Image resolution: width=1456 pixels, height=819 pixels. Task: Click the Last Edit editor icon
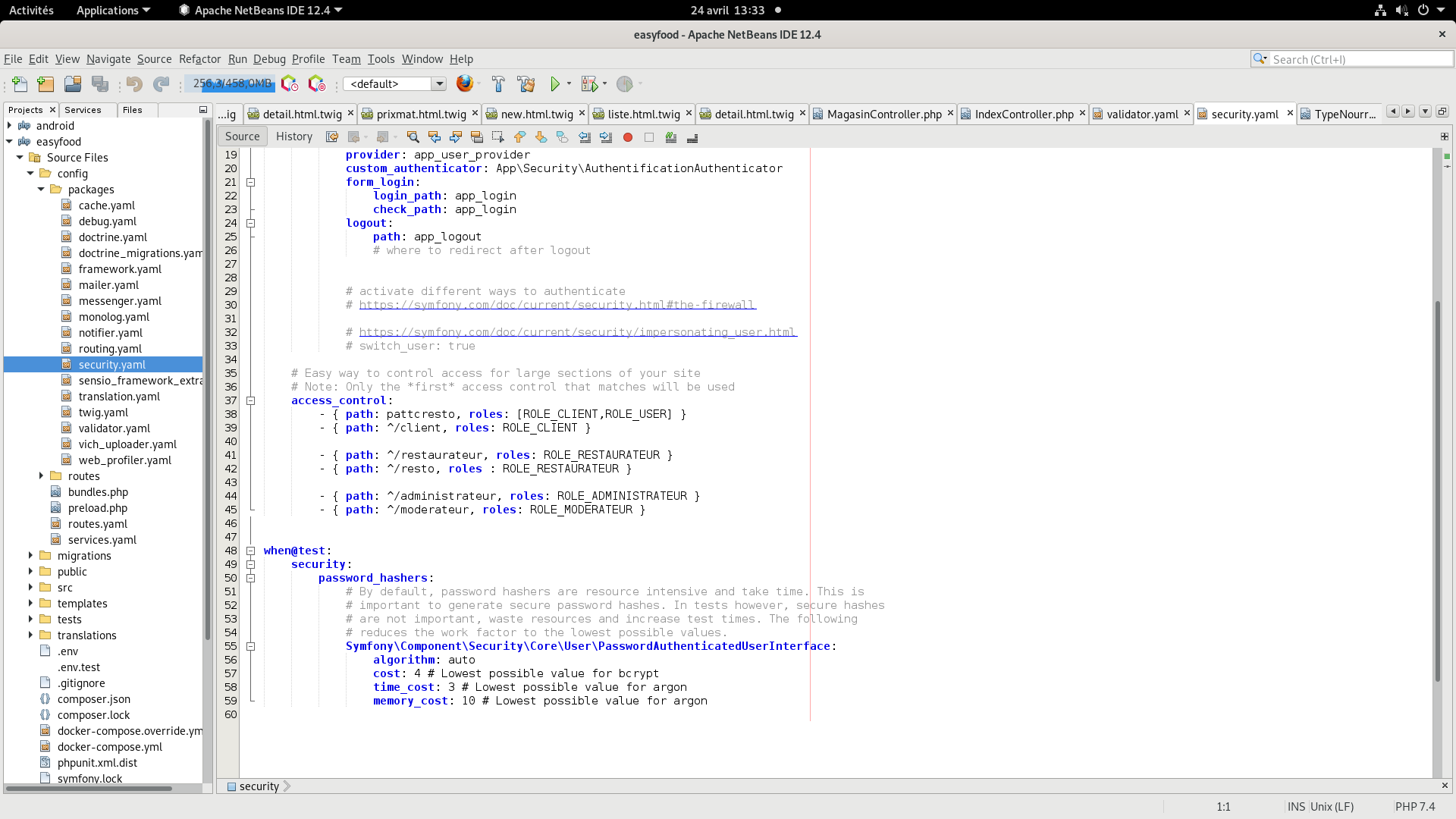point(332,137)
